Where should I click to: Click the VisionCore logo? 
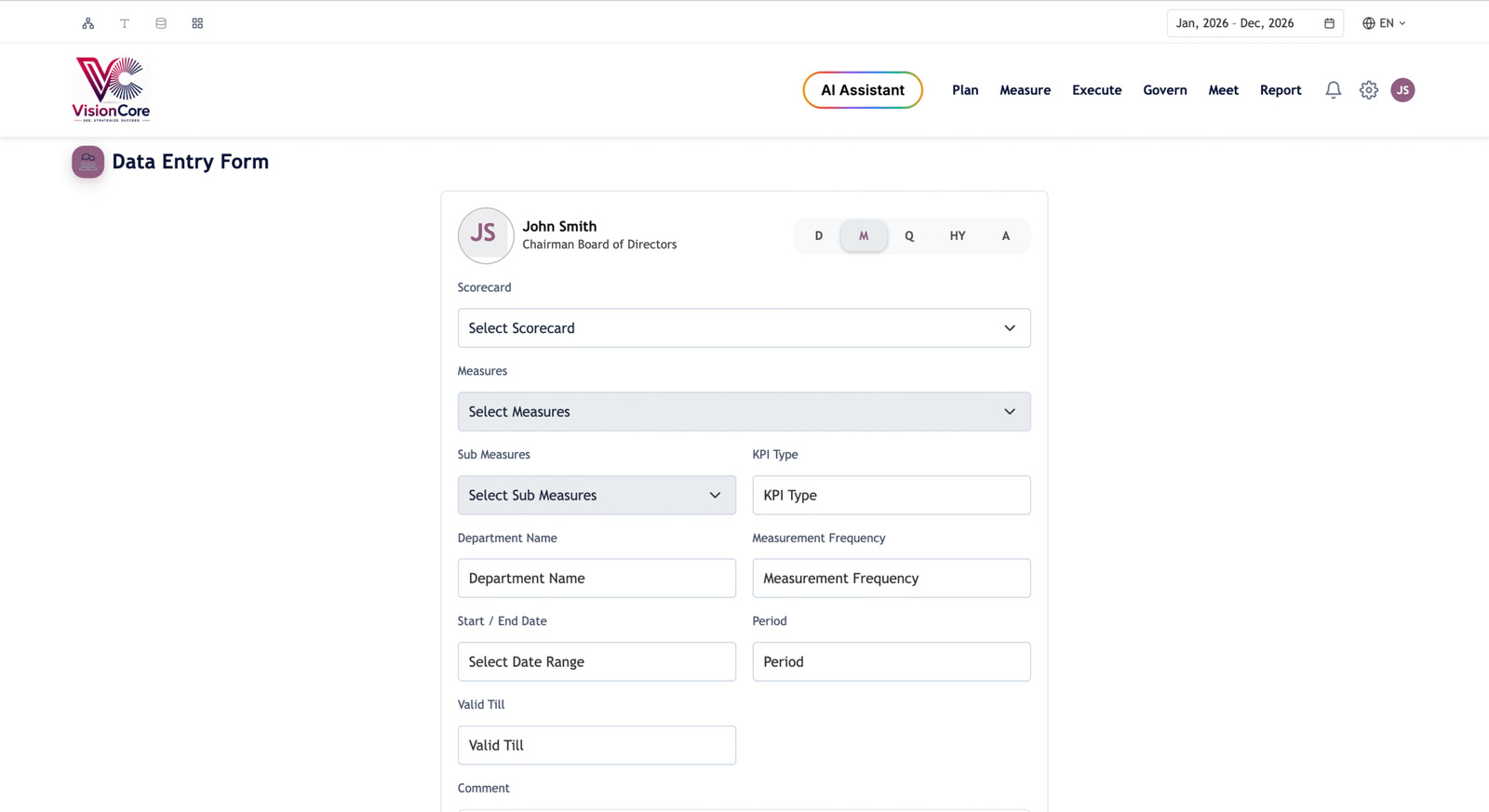[x=111, y=89]
